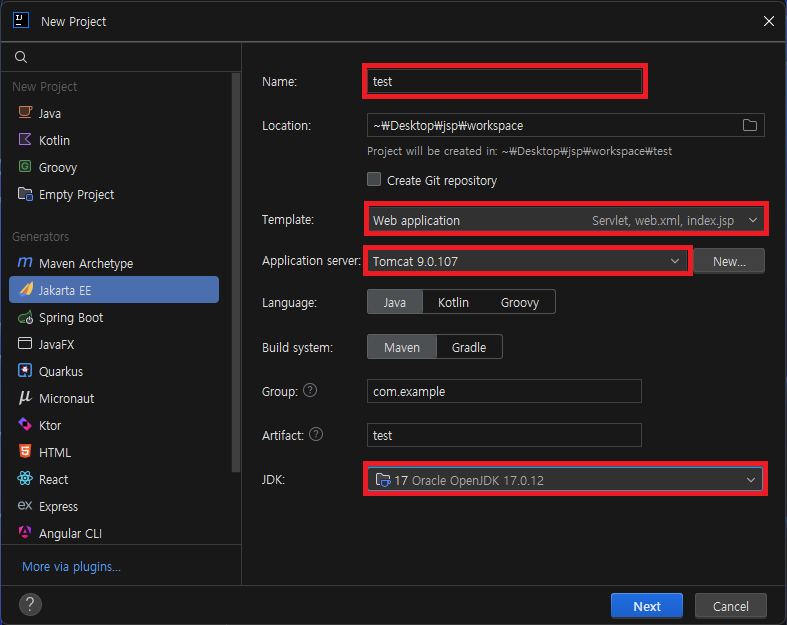Image resolution: width=787 pixels, height=625 pixels.
Task: Click the Empty Project folder icon
Action: pyautogui.click(x=25, y=194)
